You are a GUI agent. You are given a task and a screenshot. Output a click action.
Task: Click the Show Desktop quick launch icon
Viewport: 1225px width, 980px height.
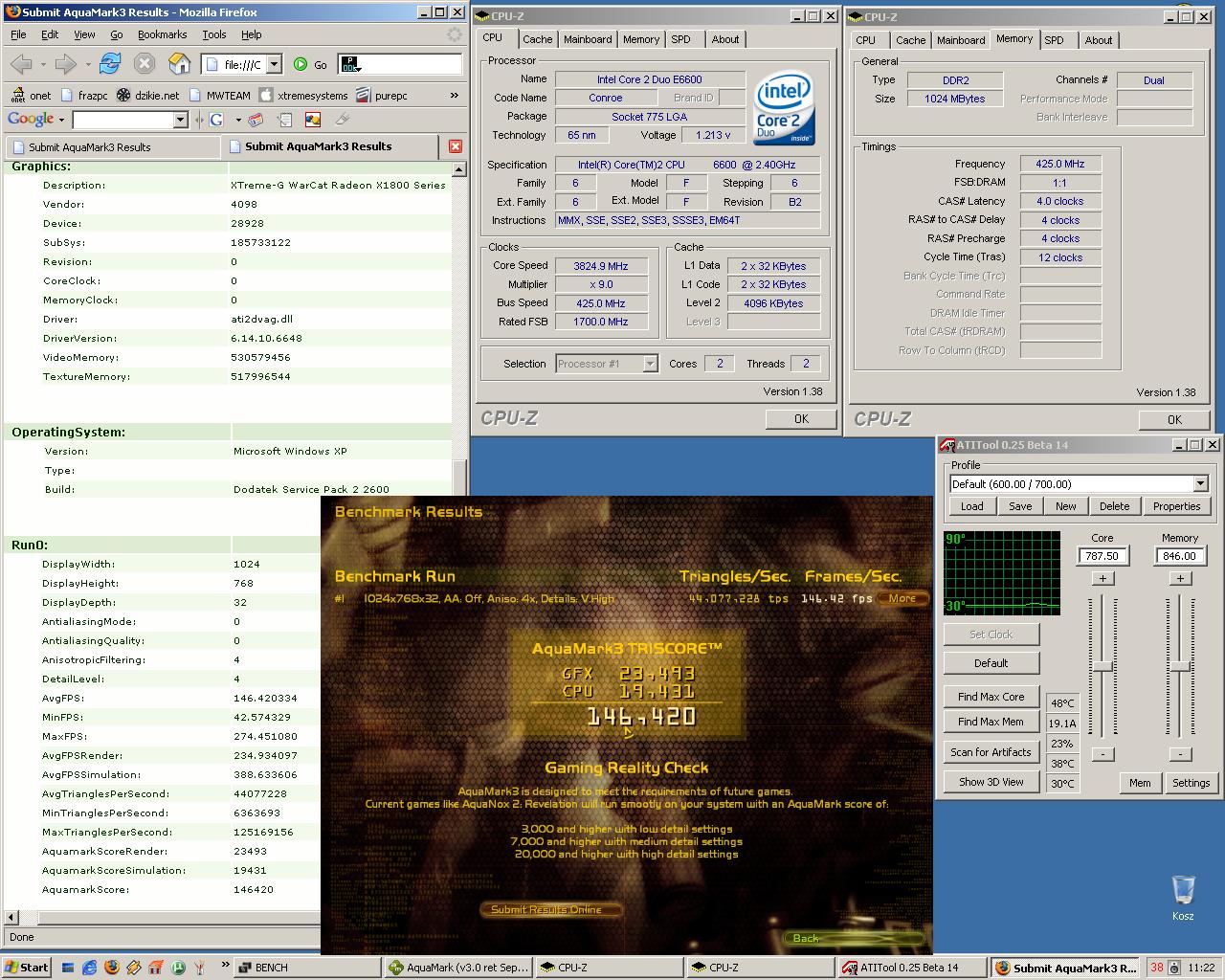point(67,968)
